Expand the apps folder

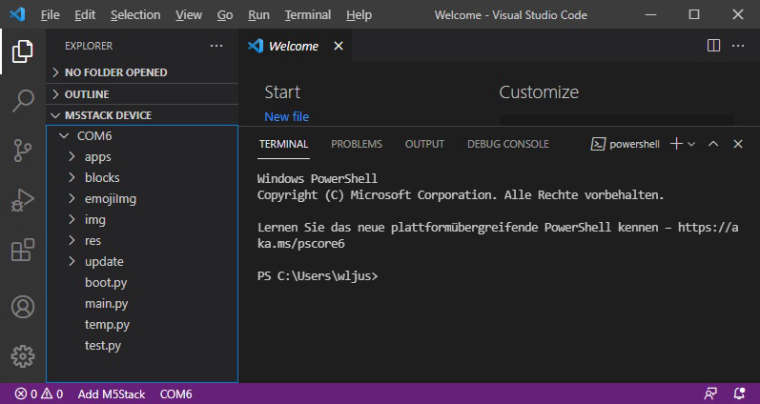142,157
